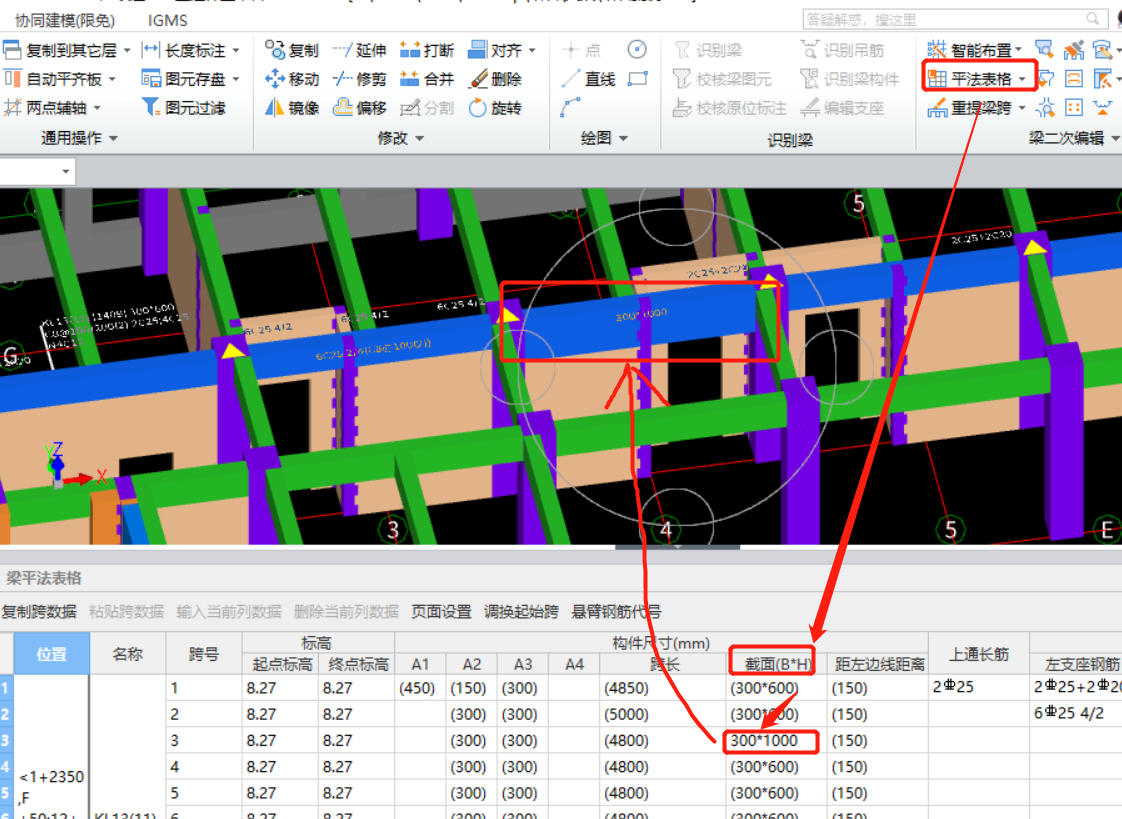Choose the 延伸 extend tool
Screen dimensions: 1122x819
pos(360,50)
